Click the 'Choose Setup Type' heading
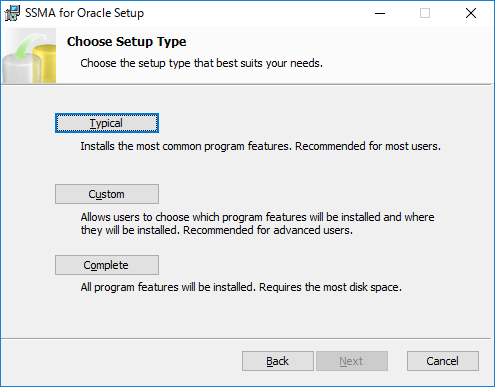Screen dimensions: 495x387 (x=126, y=42)
